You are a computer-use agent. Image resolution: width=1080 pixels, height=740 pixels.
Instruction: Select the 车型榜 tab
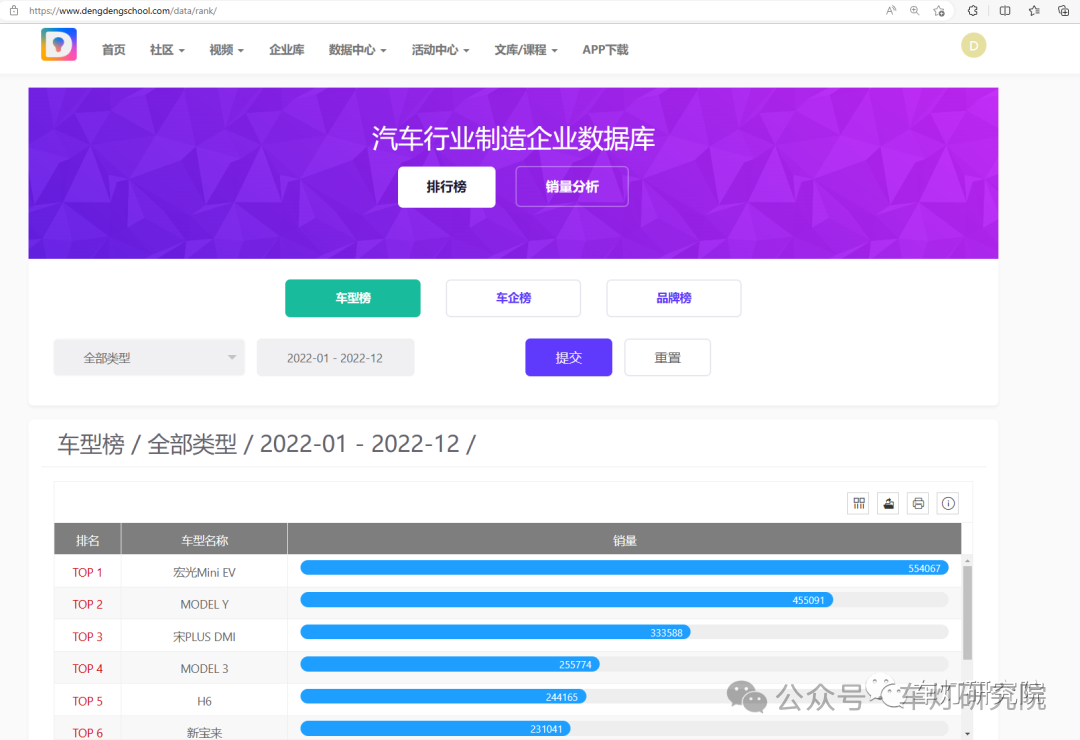click(x=353, y=298)
